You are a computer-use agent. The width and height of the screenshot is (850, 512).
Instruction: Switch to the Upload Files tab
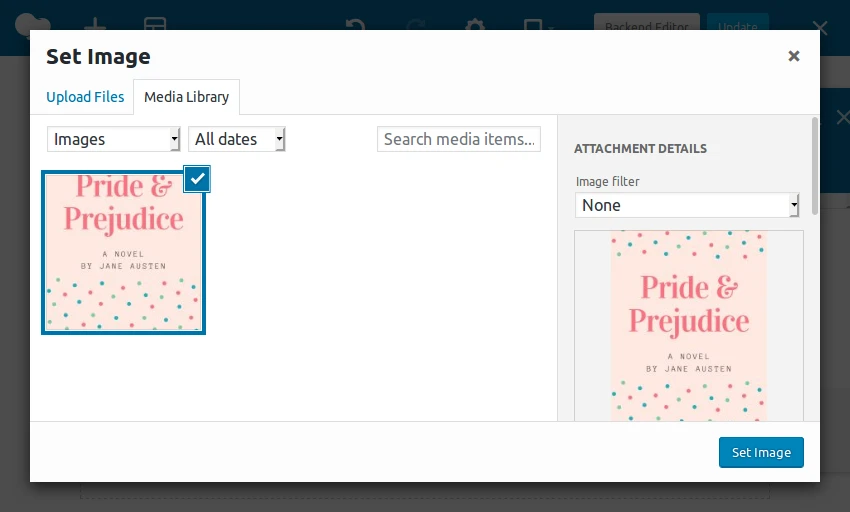(x=85, y=97)
